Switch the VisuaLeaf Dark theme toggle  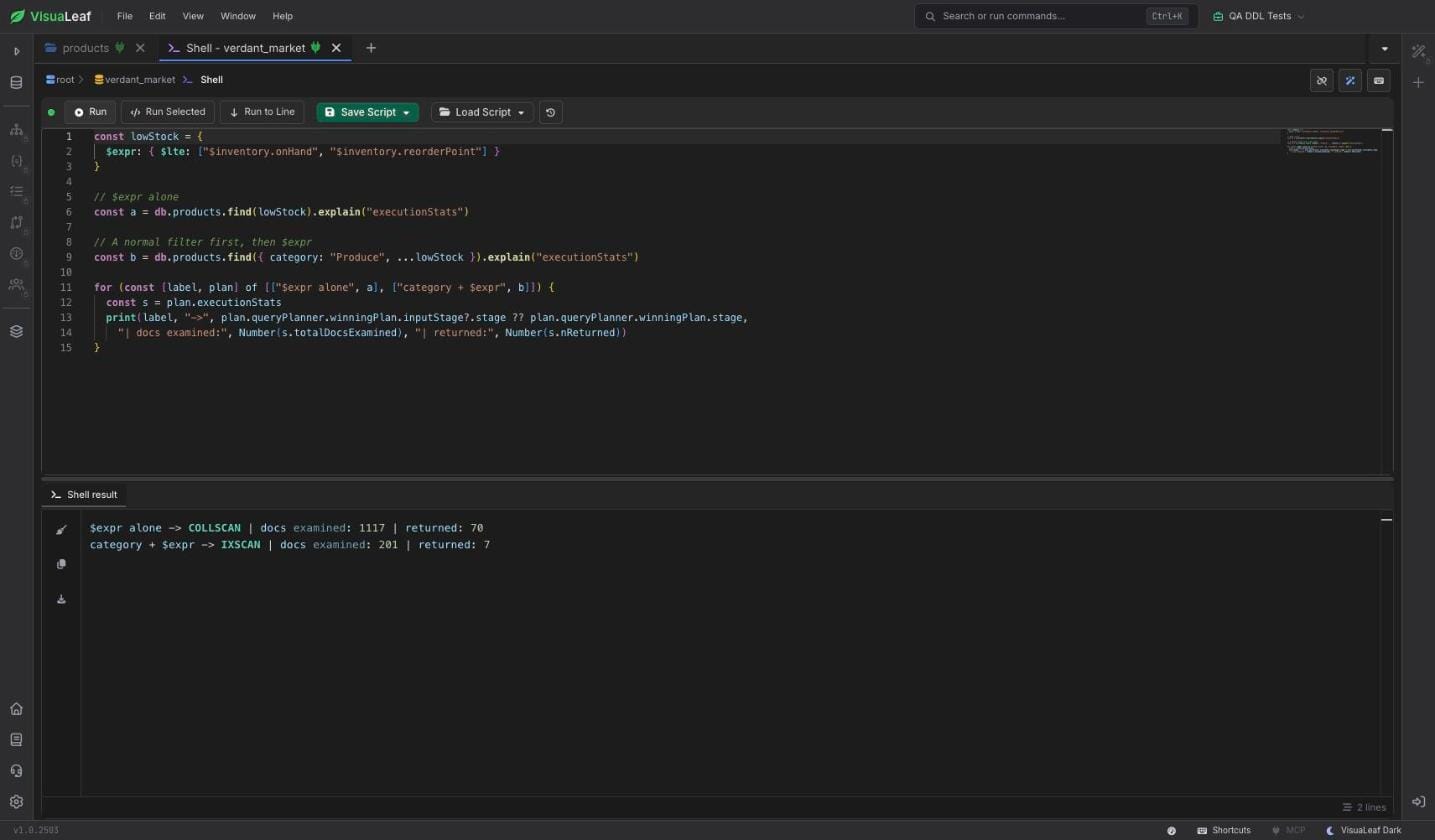(x=1363, y=831)
